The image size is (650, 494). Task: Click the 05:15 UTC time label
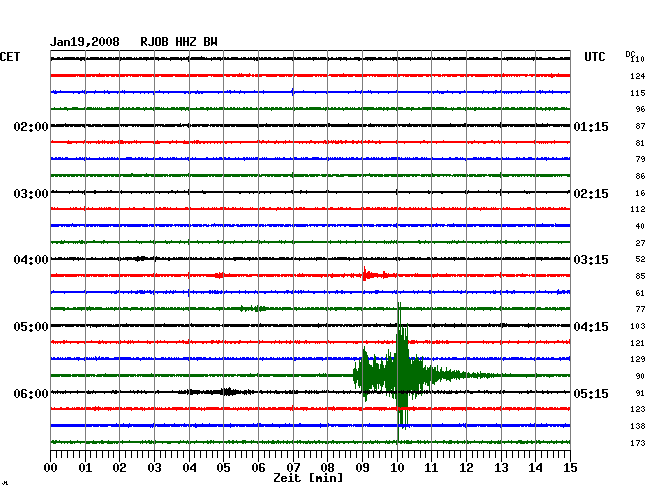(591, 393)
